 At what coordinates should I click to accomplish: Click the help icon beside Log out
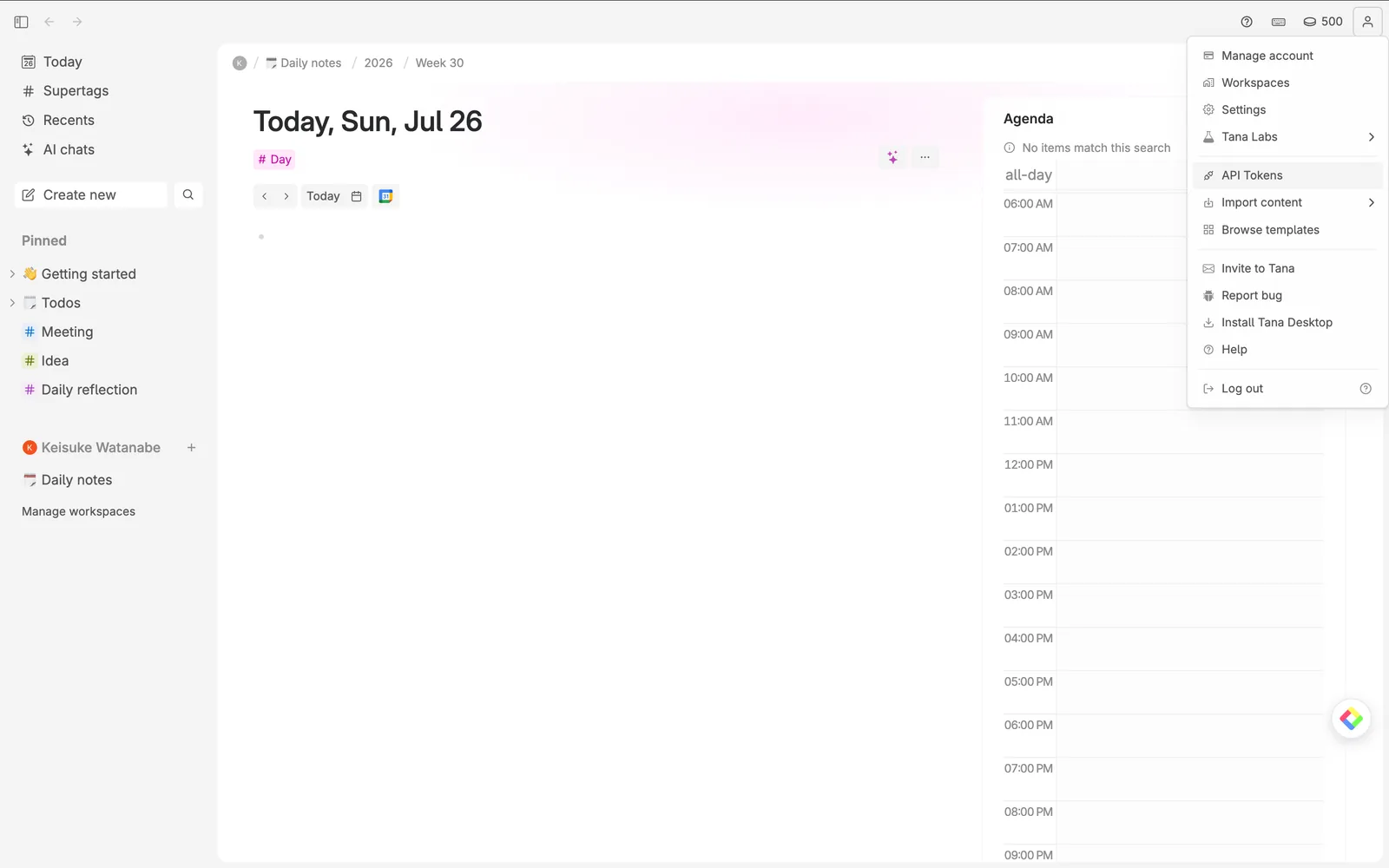(1366, 389)
